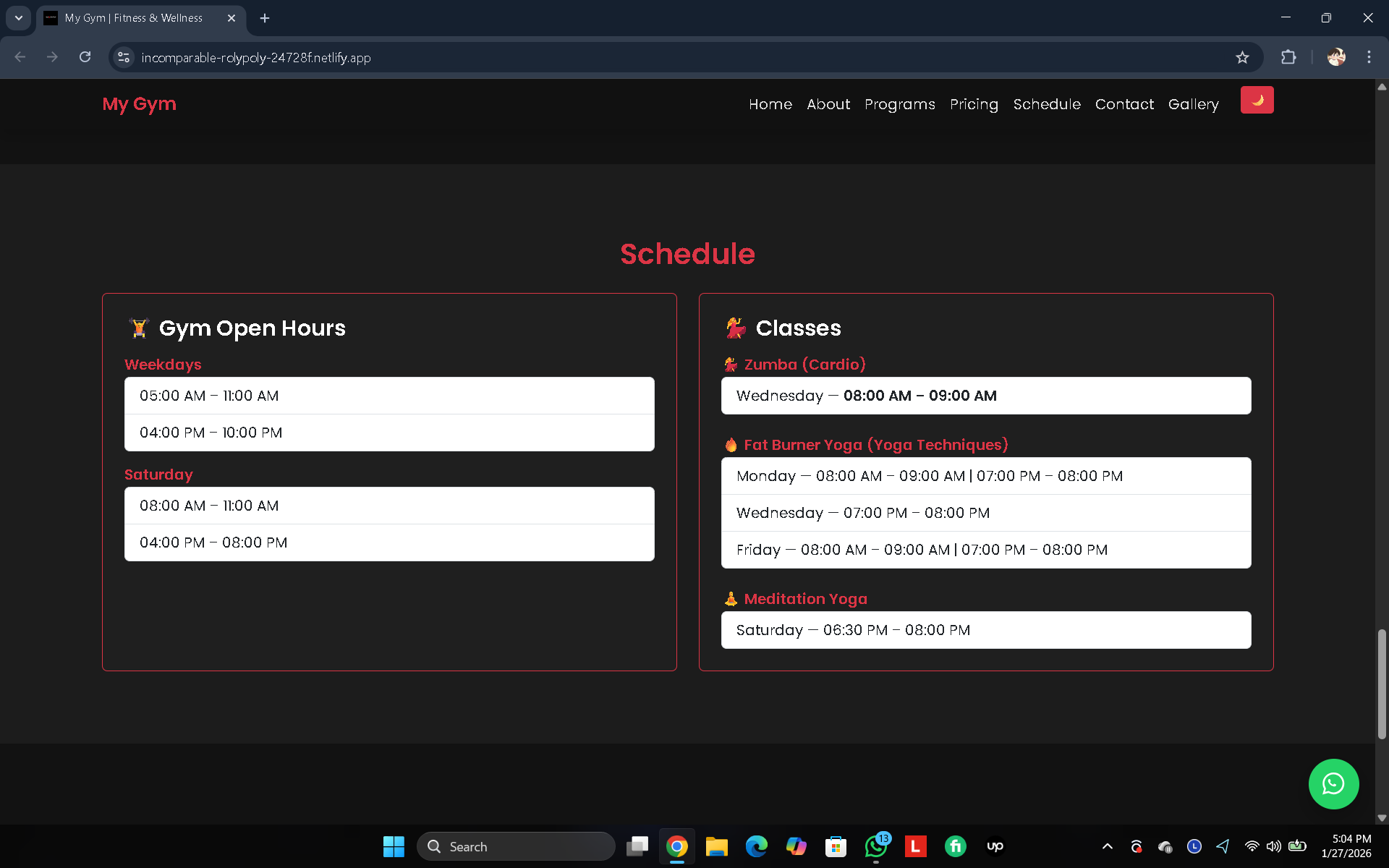Launch Copilot from the taskbar

tap(797, 846)
